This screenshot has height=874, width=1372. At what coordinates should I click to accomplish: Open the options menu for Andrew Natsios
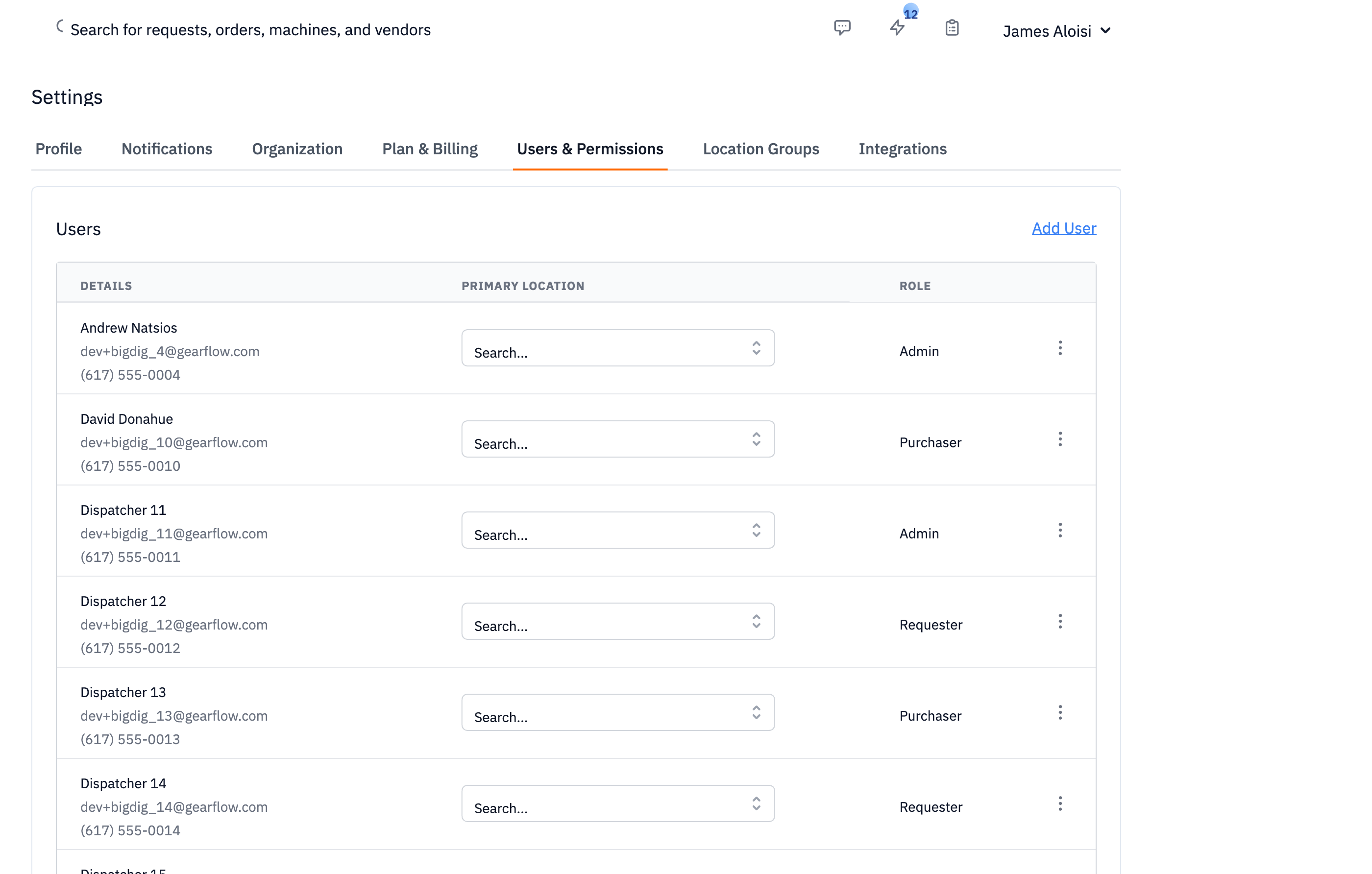(1060, 348)
